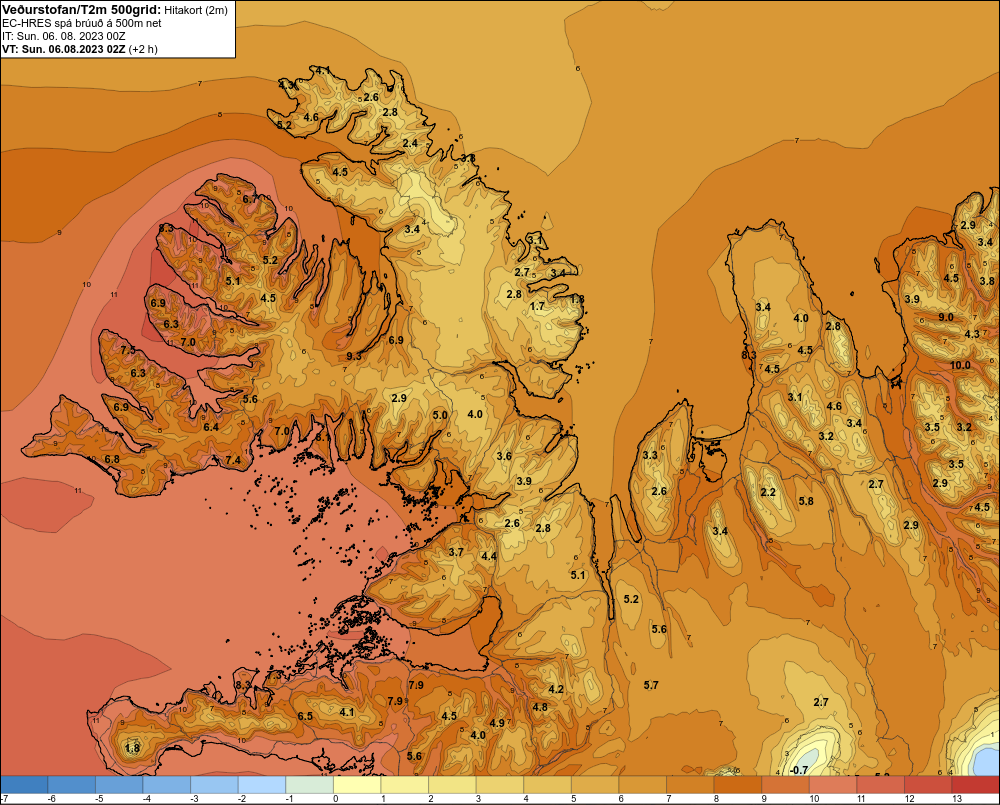Click the '6.4' temperature value

coord(211,427)
